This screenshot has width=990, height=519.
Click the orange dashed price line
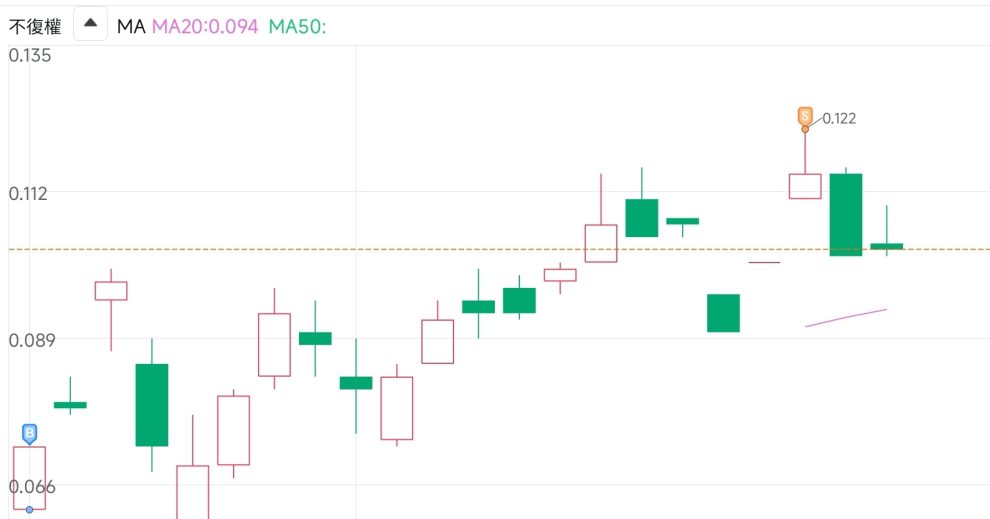coord(500,249)
